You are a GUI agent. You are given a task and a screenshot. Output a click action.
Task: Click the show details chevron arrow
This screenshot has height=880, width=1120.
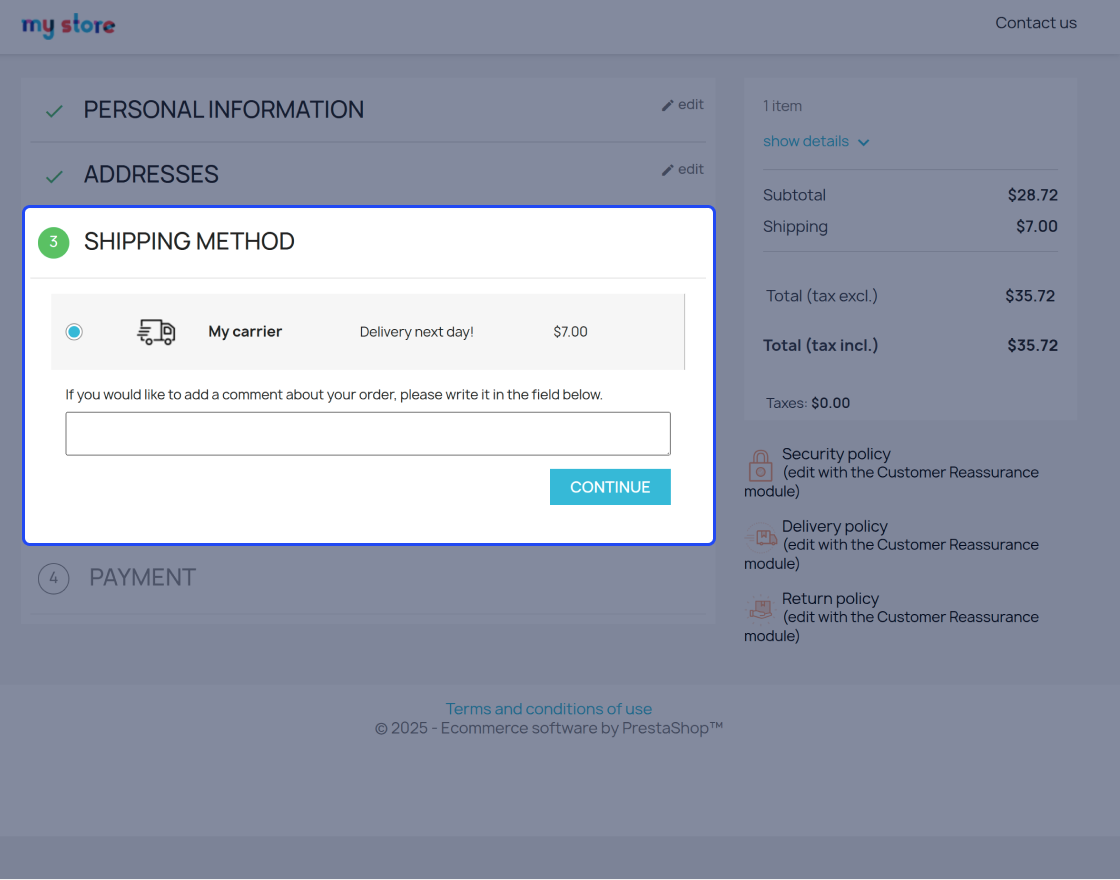(864, 142)
